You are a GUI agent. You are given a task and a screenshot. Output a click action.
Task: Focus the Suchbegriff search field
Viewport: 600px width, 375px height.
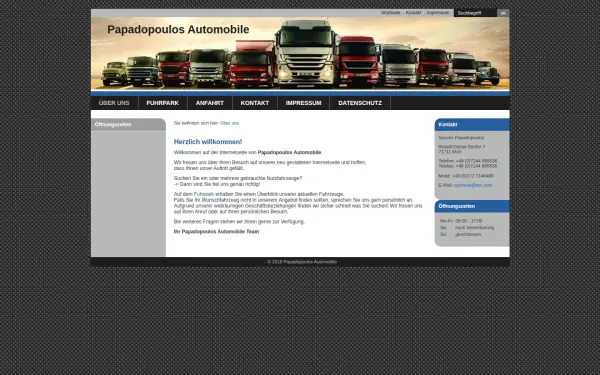(475, 13)
